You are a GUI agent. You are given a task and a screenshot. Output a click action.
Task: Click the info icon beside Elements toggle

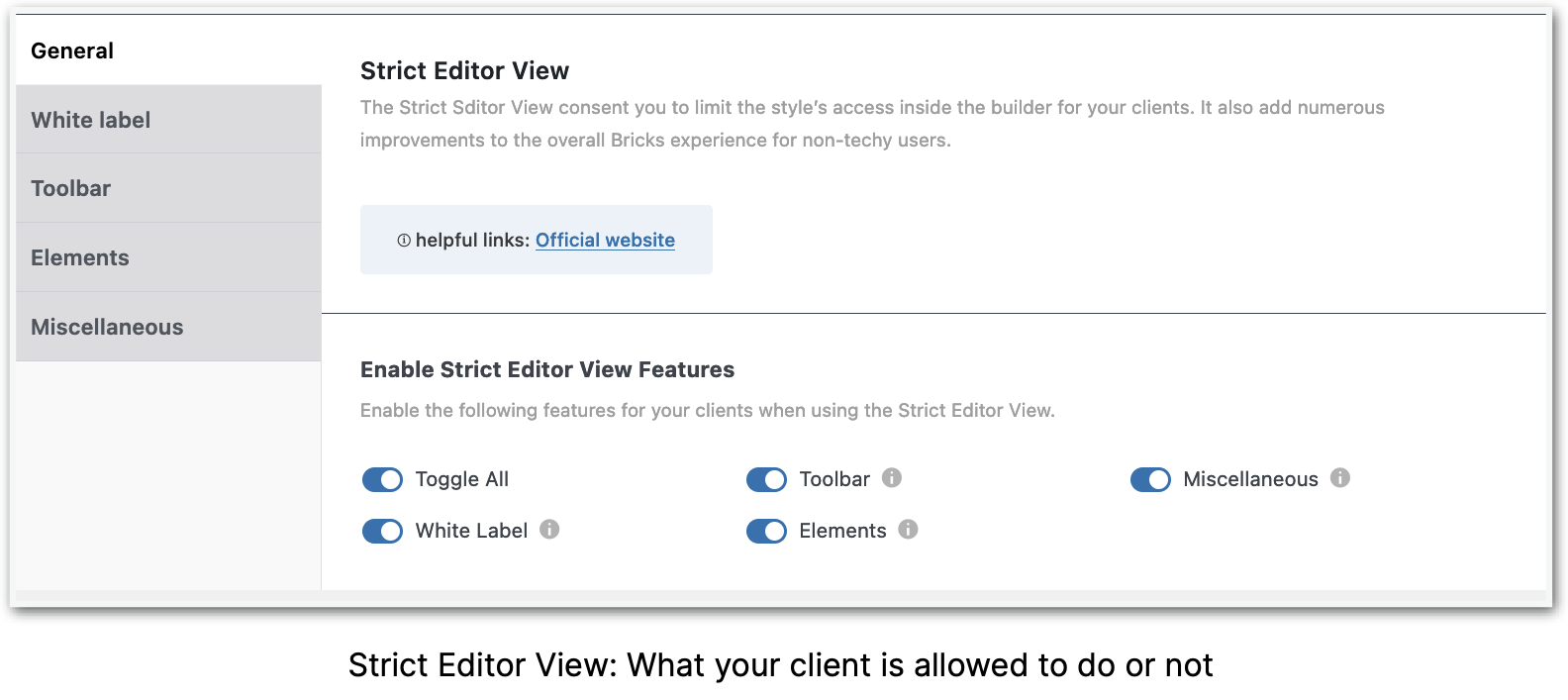click(x=908, y=530)
